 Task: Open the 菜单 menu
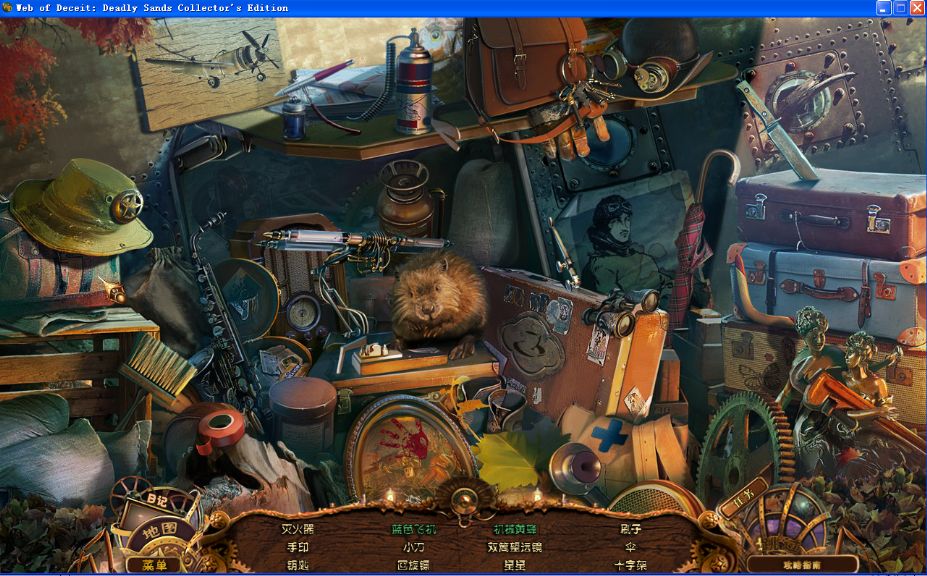tap(154, 565)
